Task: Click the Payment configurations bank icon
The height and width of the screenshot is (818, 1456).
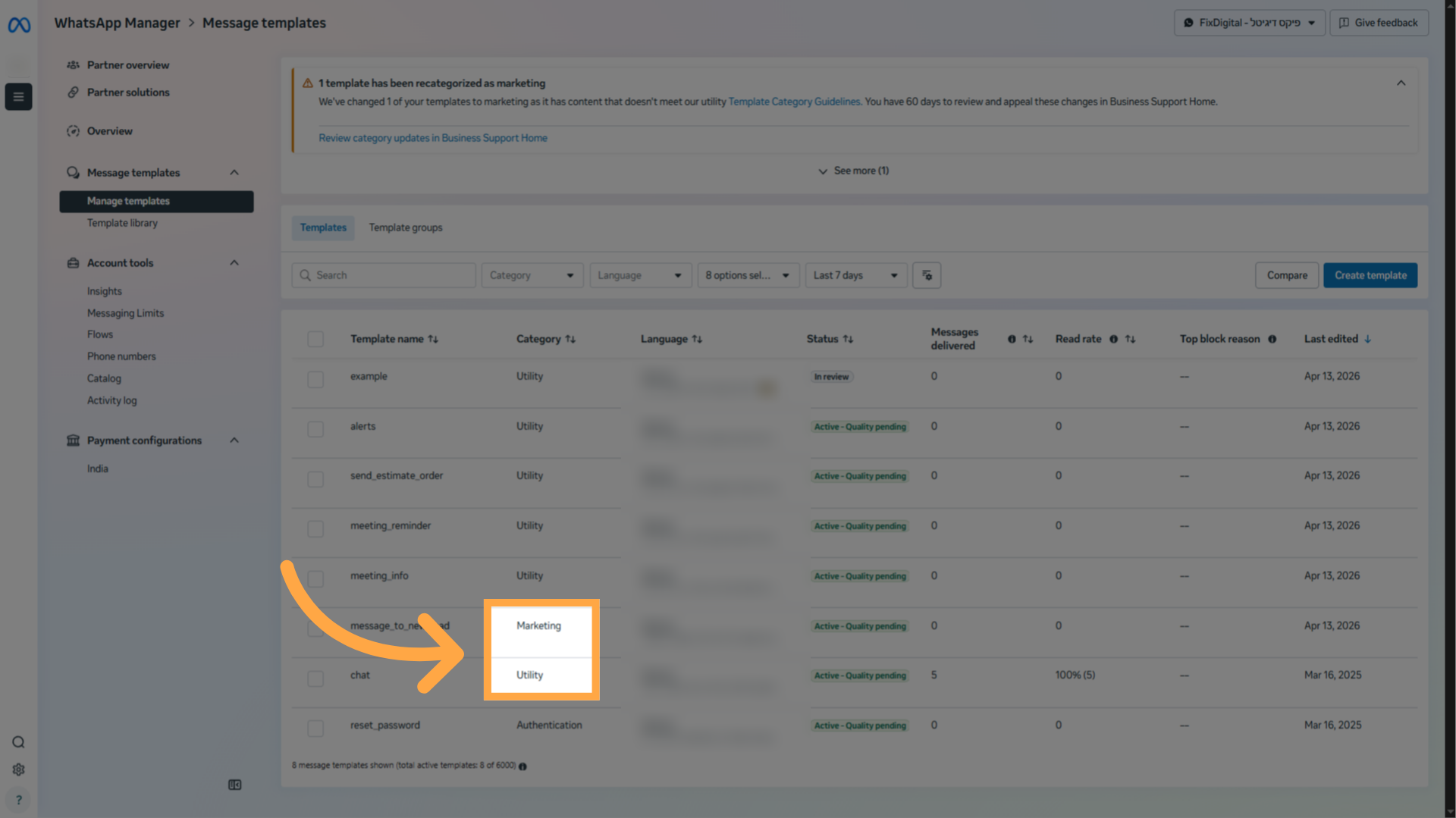Action: [x=73, y=440]
